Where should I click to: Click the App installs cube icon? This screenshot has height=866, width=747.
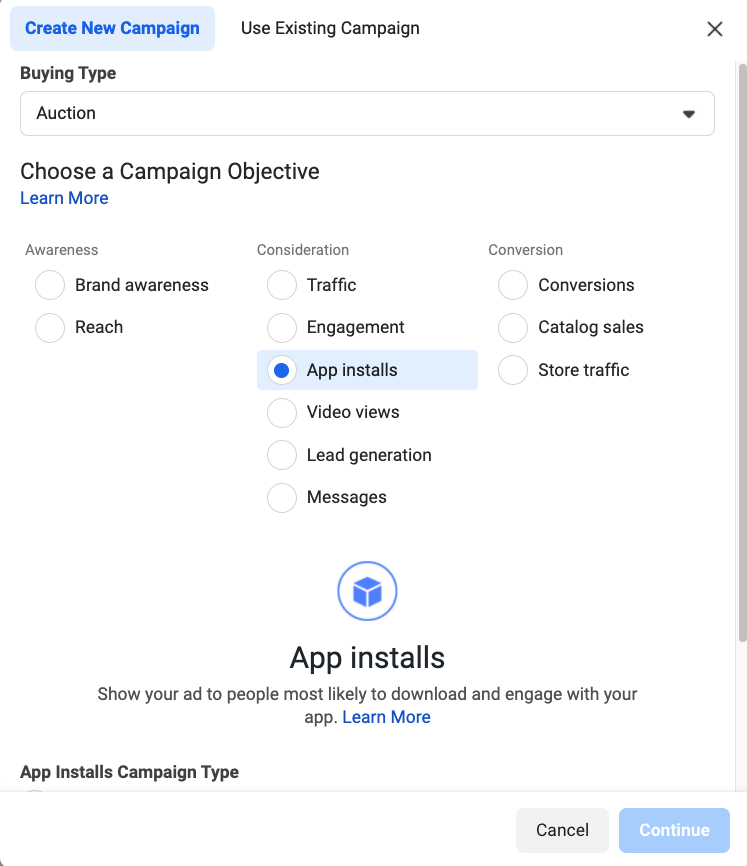pos(367,591)
